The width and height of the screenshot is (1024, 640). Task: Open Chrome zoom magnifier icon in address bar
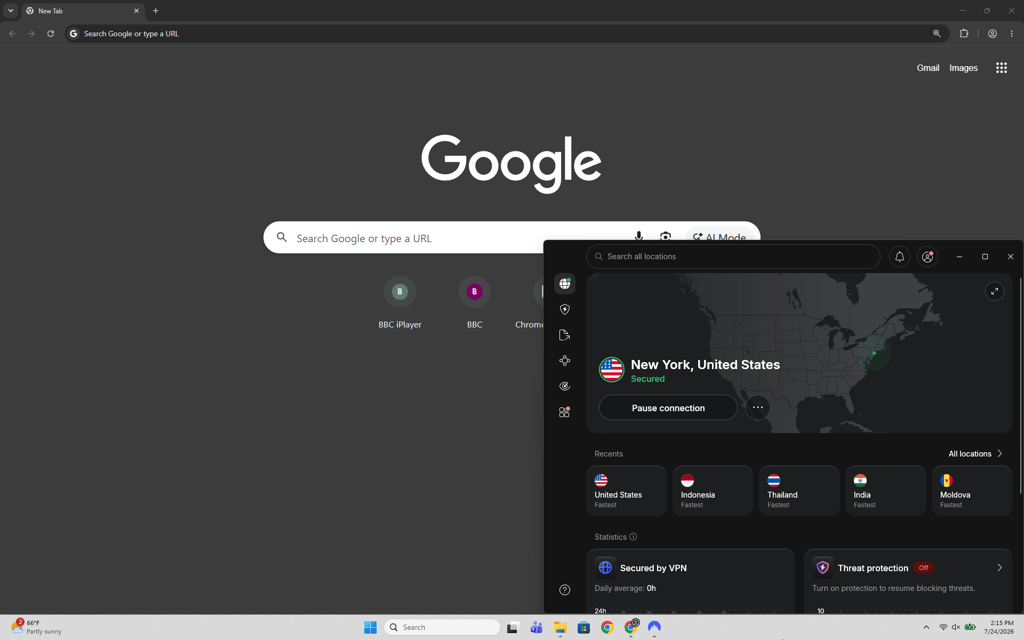tap(936, 33)
